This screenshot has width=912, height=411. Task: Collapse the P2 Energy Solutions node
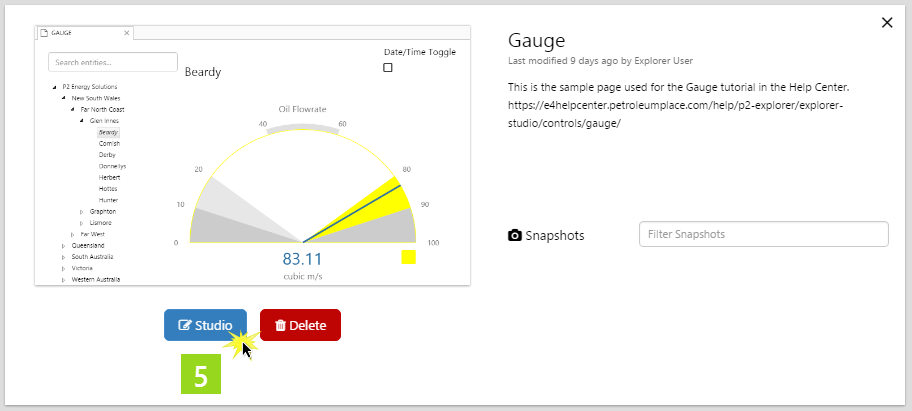click(x=54, y=87)
